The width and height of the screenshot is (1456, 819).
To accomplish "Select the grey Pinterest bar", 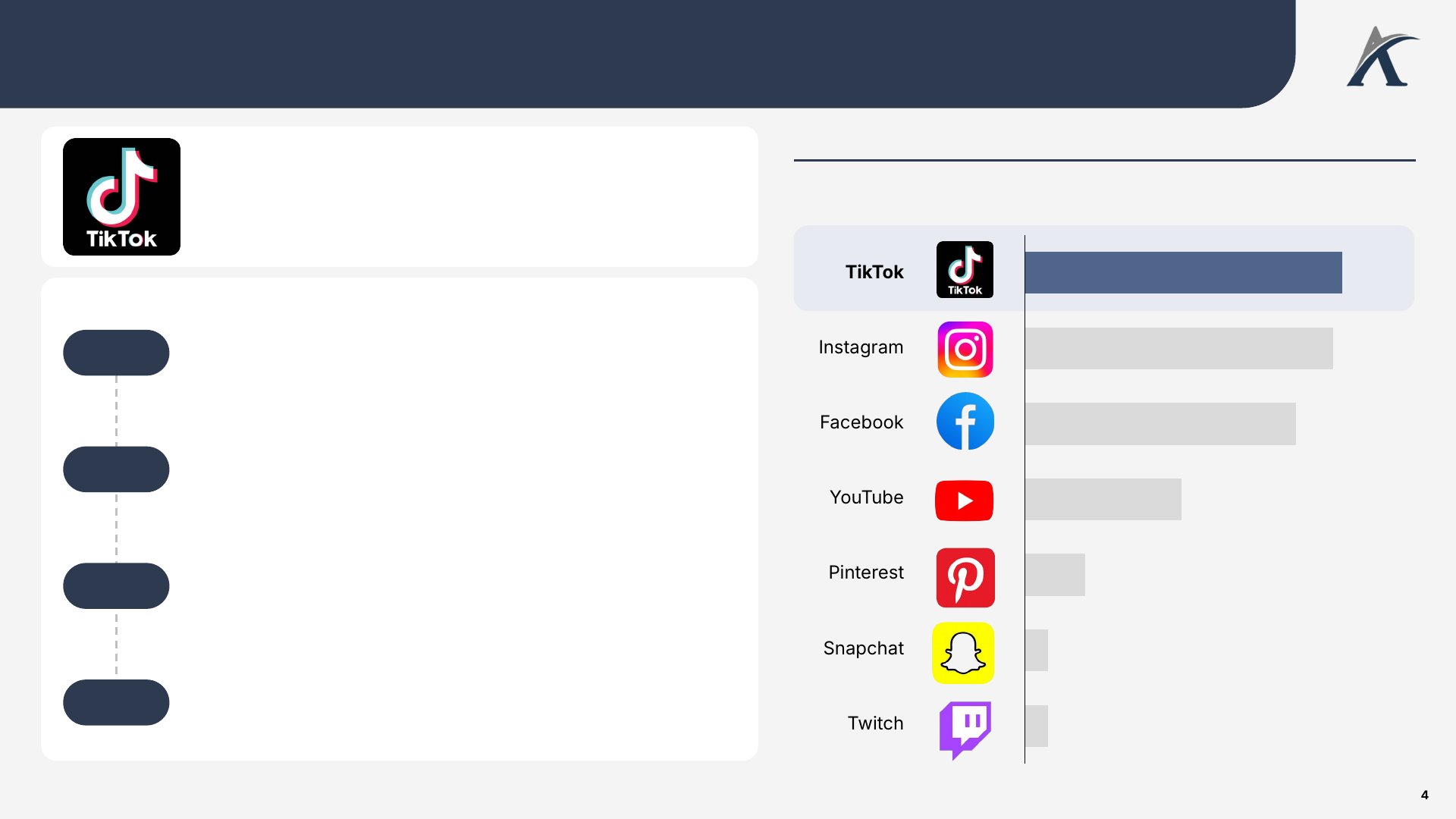I will (x=1055, y=575).
